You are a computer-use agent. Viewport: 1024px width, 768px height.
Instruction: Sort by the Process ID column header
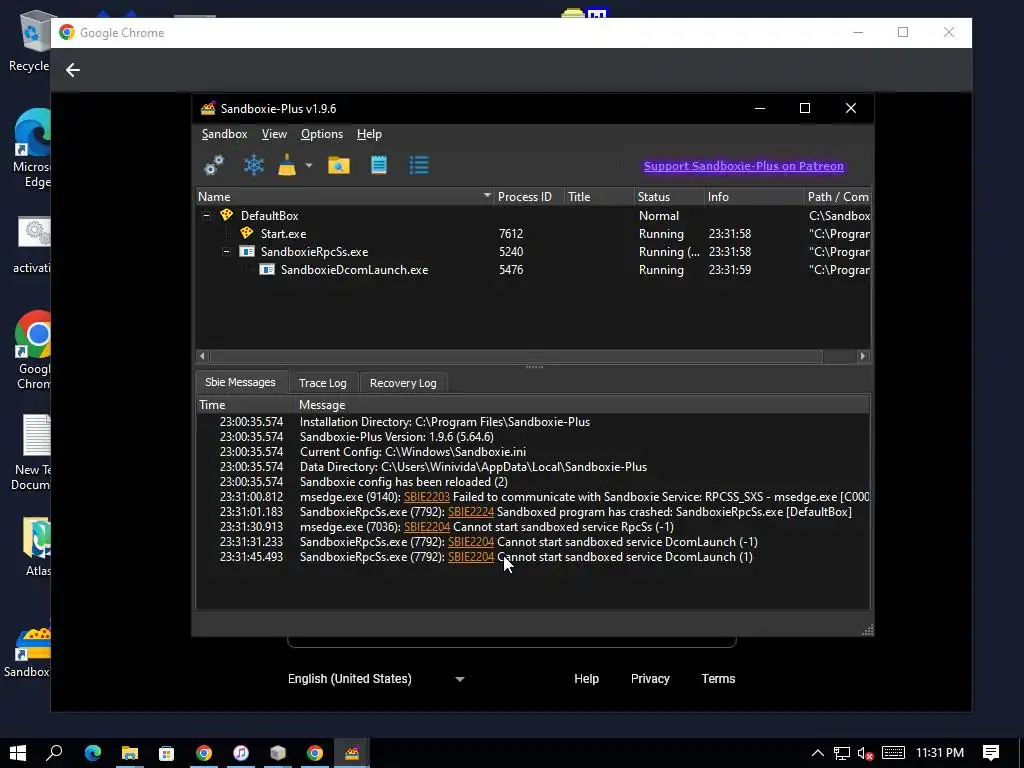pyautogui.click(x=528, y=197)
